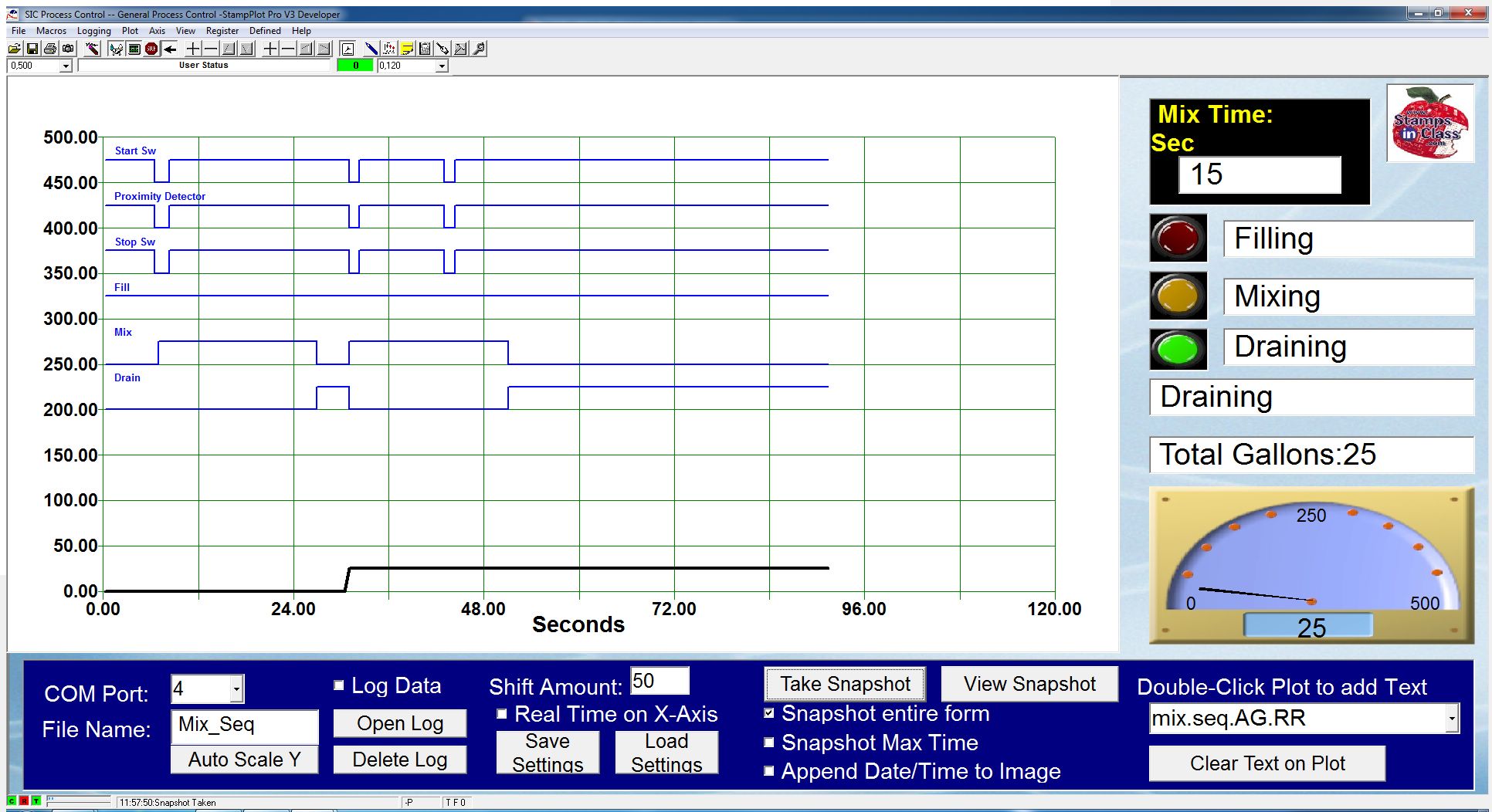
Task: Click the green T status indicator
Action: pos(36,801)
